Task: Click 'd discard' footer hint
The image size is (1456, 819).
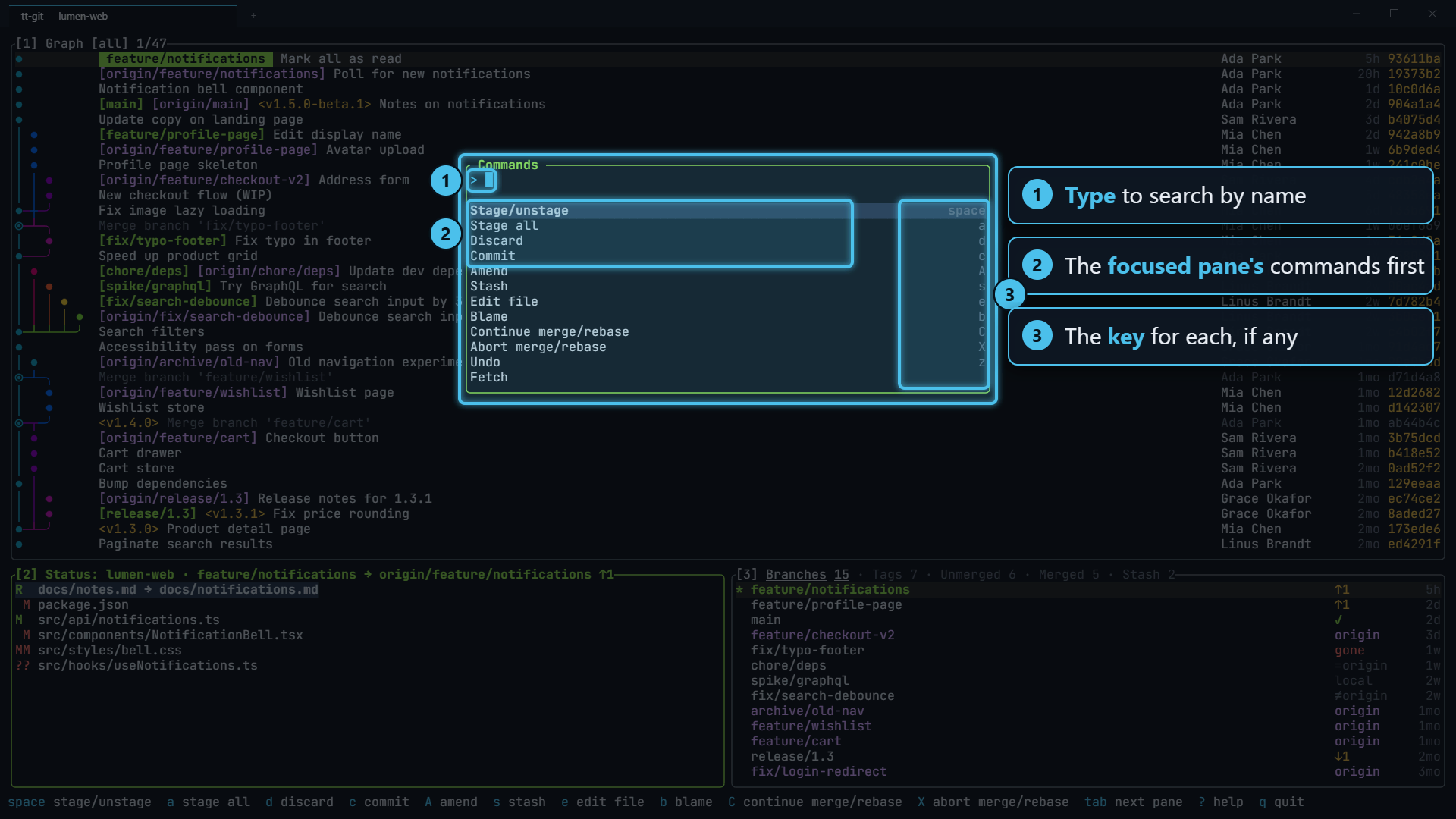Action: [300, 802]
